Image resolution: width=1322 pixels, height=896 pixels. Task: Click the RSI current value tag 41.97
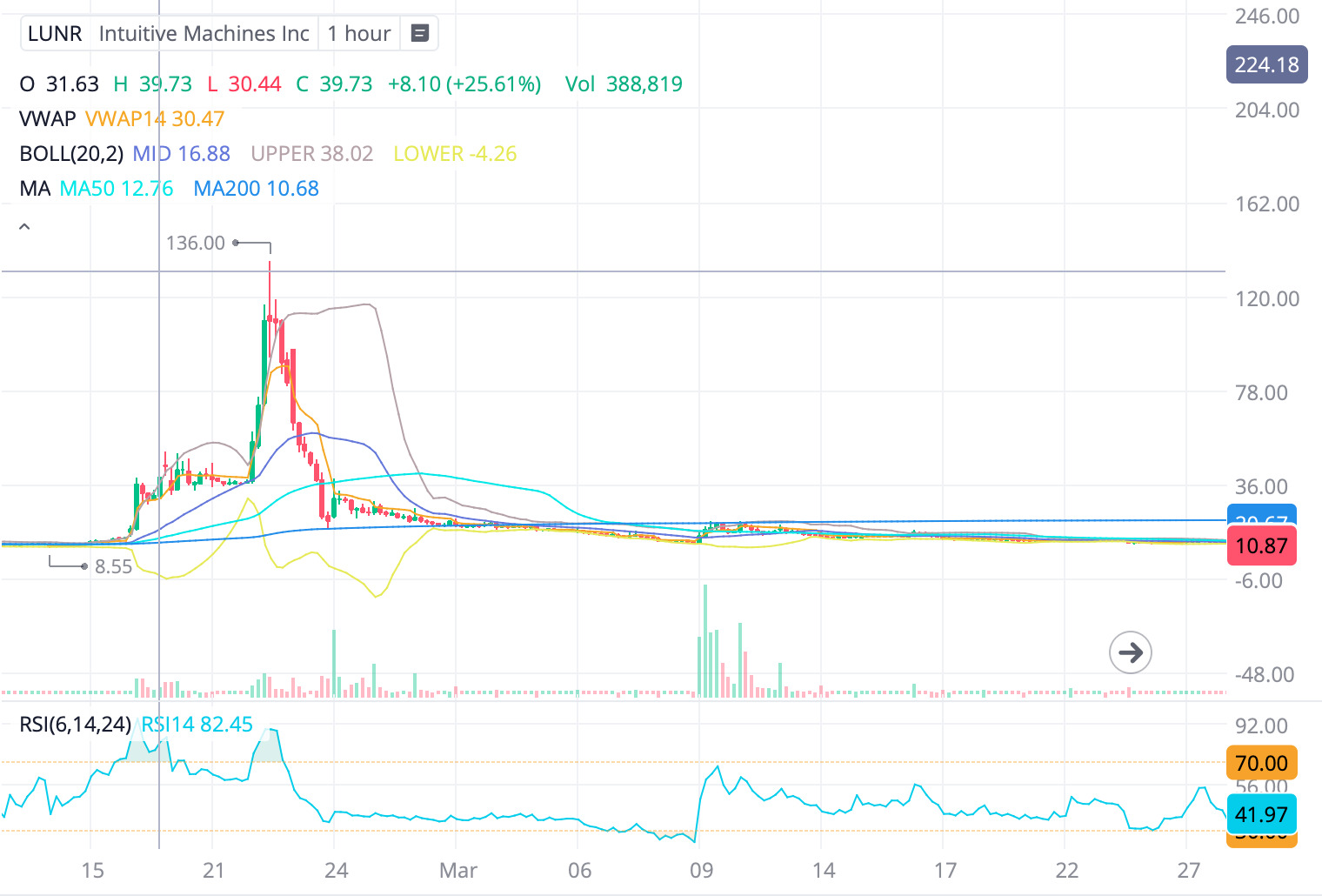[x=1261, y=814]
